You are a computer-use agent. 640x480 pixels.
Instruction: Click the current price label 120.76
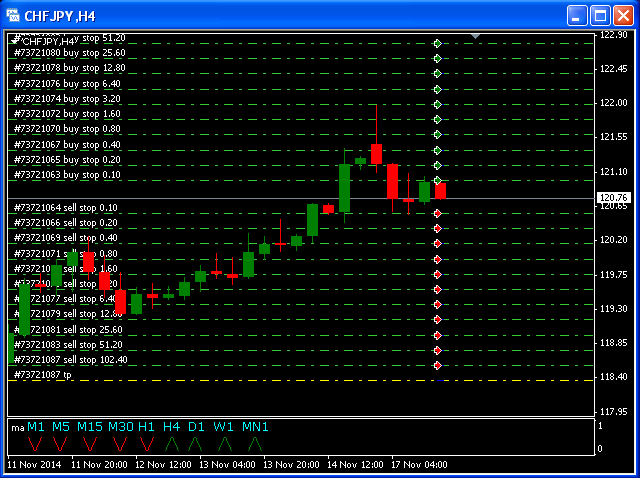(x=612, y=198)
